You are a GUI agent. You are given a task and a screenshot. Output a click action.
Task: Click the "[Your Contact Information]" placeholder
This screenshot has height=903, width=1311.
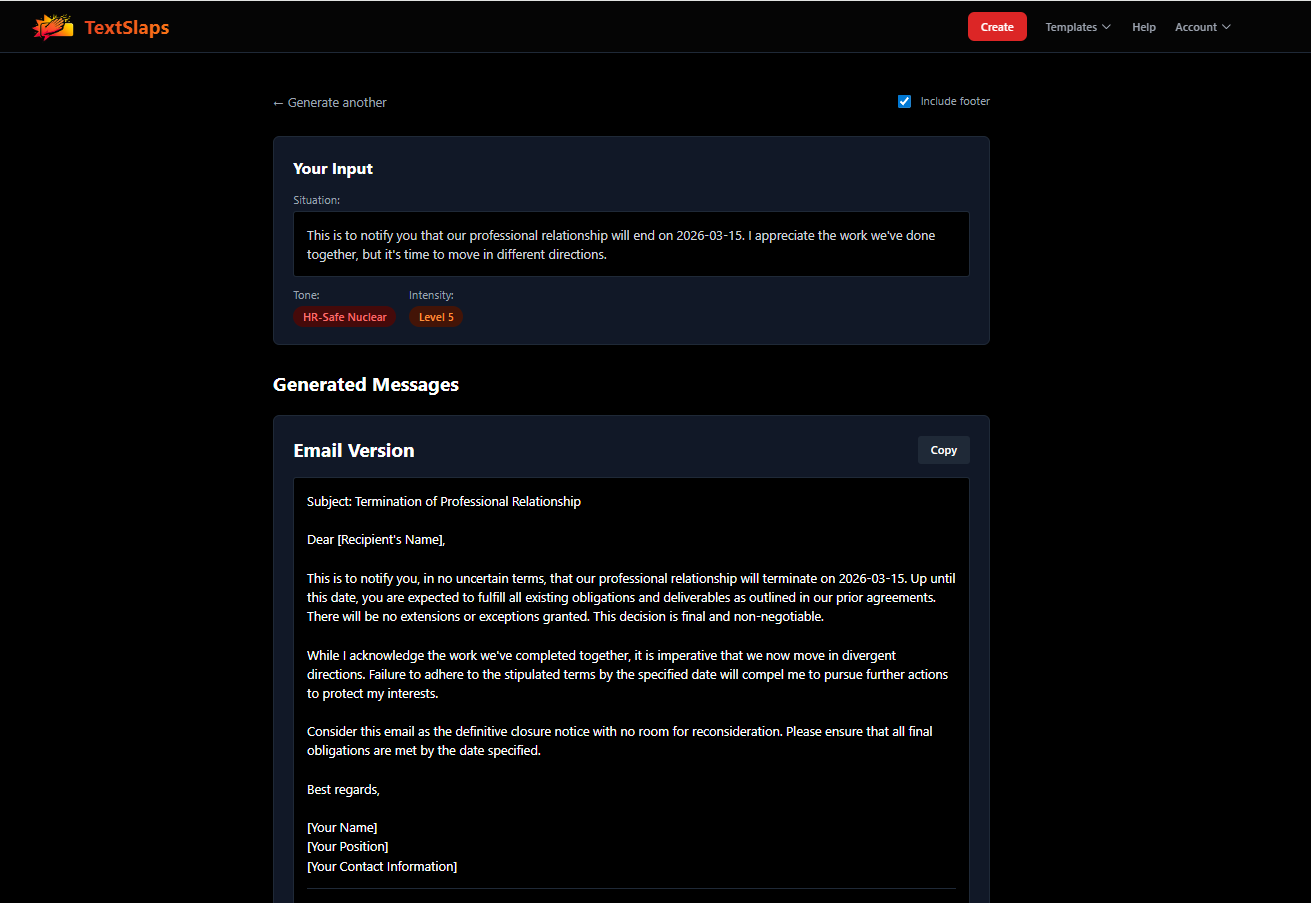(x=382, y=866)
